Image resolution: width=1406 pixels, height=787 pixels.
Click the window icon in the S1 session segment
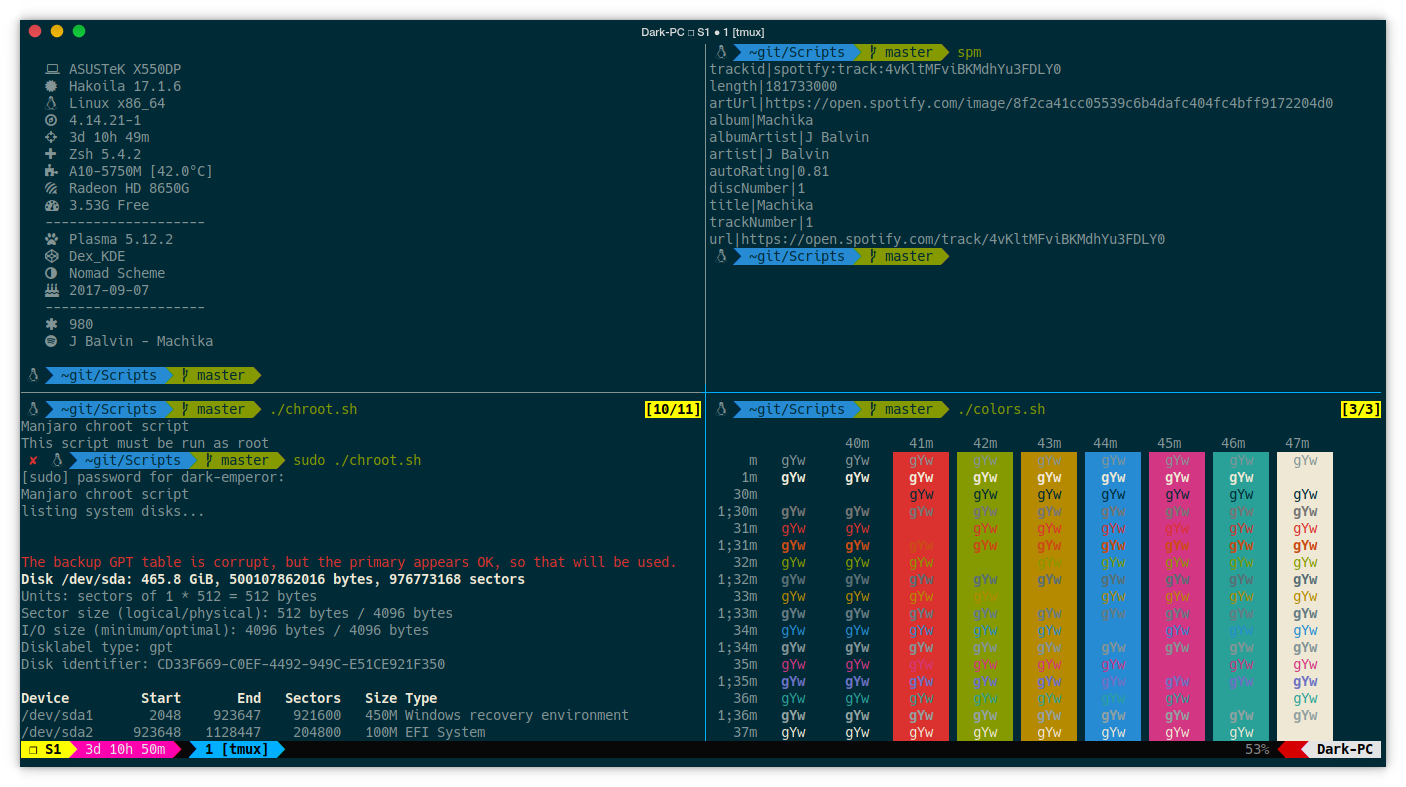point(33,750)
